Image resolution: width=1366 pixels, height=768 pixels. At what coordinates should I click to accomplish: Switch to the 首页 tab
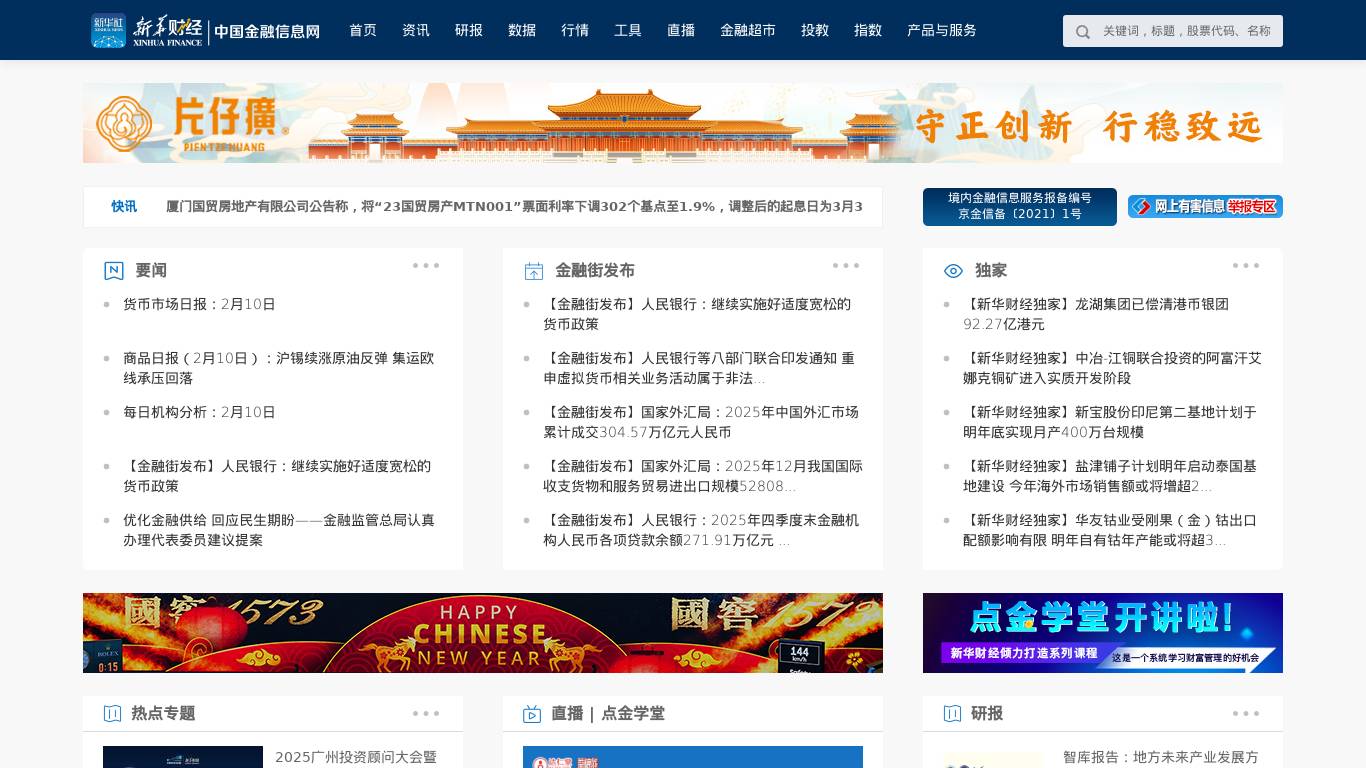(362, 30)
